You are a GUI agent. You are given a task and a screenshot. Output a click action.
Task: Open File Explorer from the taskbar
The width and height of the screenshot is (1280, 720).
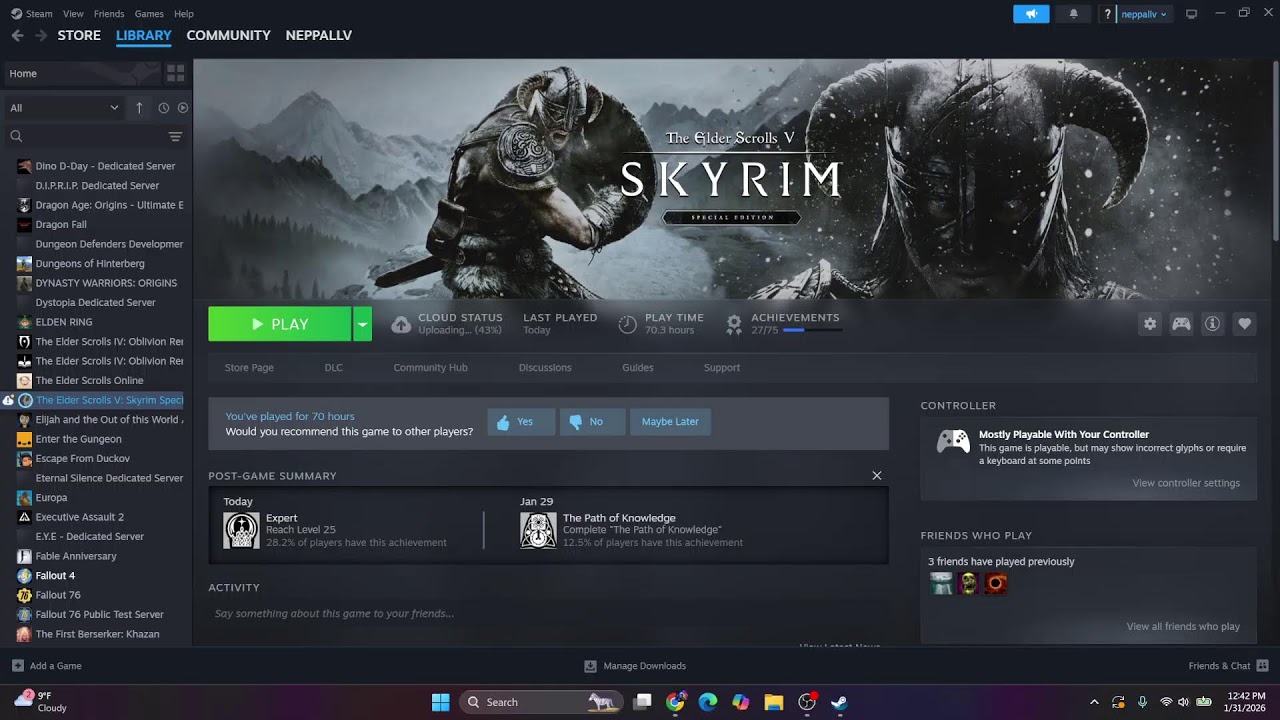[x=773, y=702]
